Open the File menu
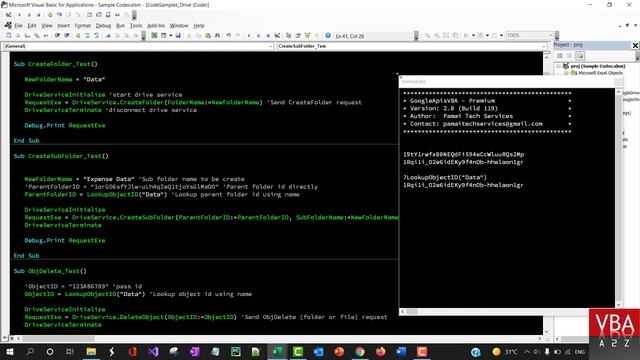 [x=18, y=25]
